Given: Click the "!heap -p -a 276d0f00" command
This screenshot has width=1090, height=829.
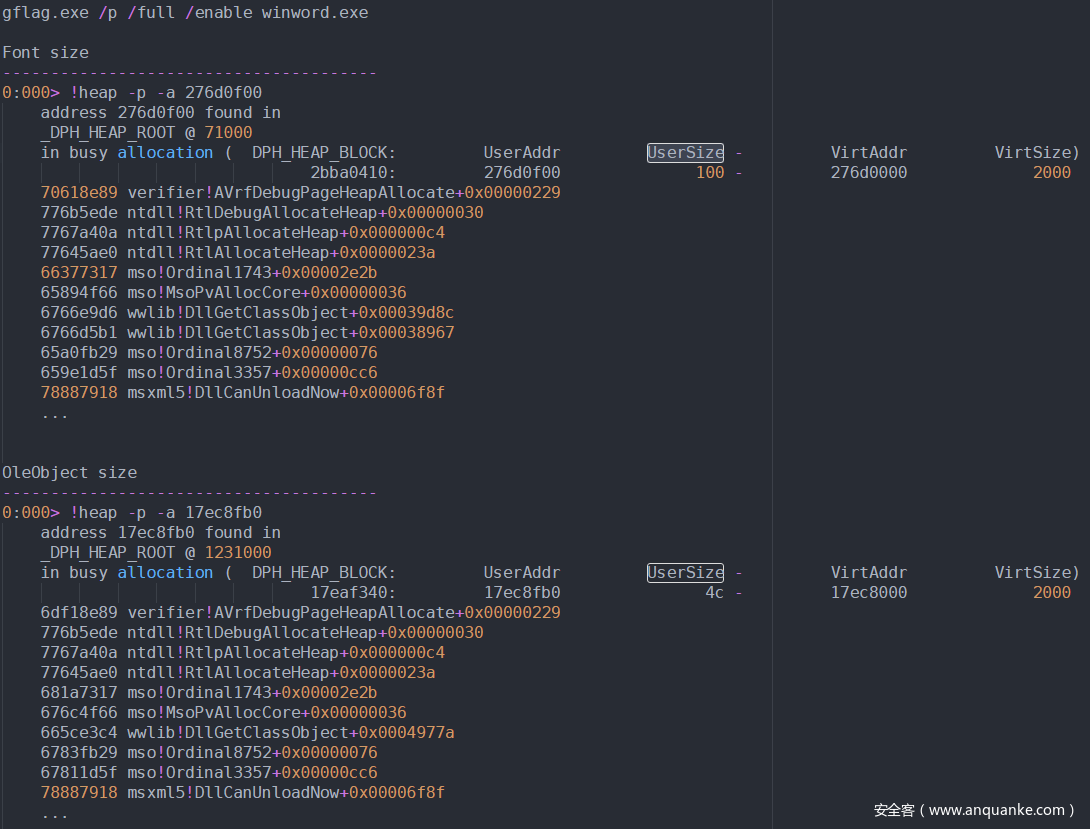Looking at the screenshot, I should pos(166,92).
